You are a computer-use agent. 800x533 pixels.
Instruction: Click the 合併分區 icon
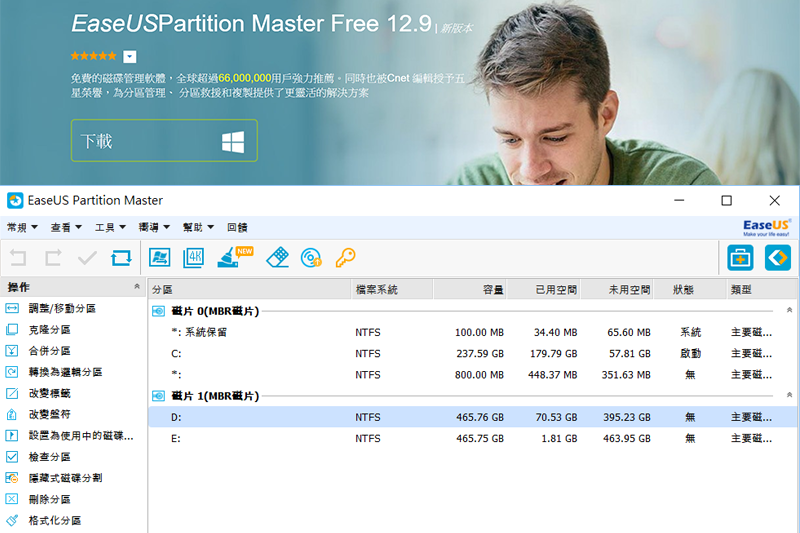12,350
